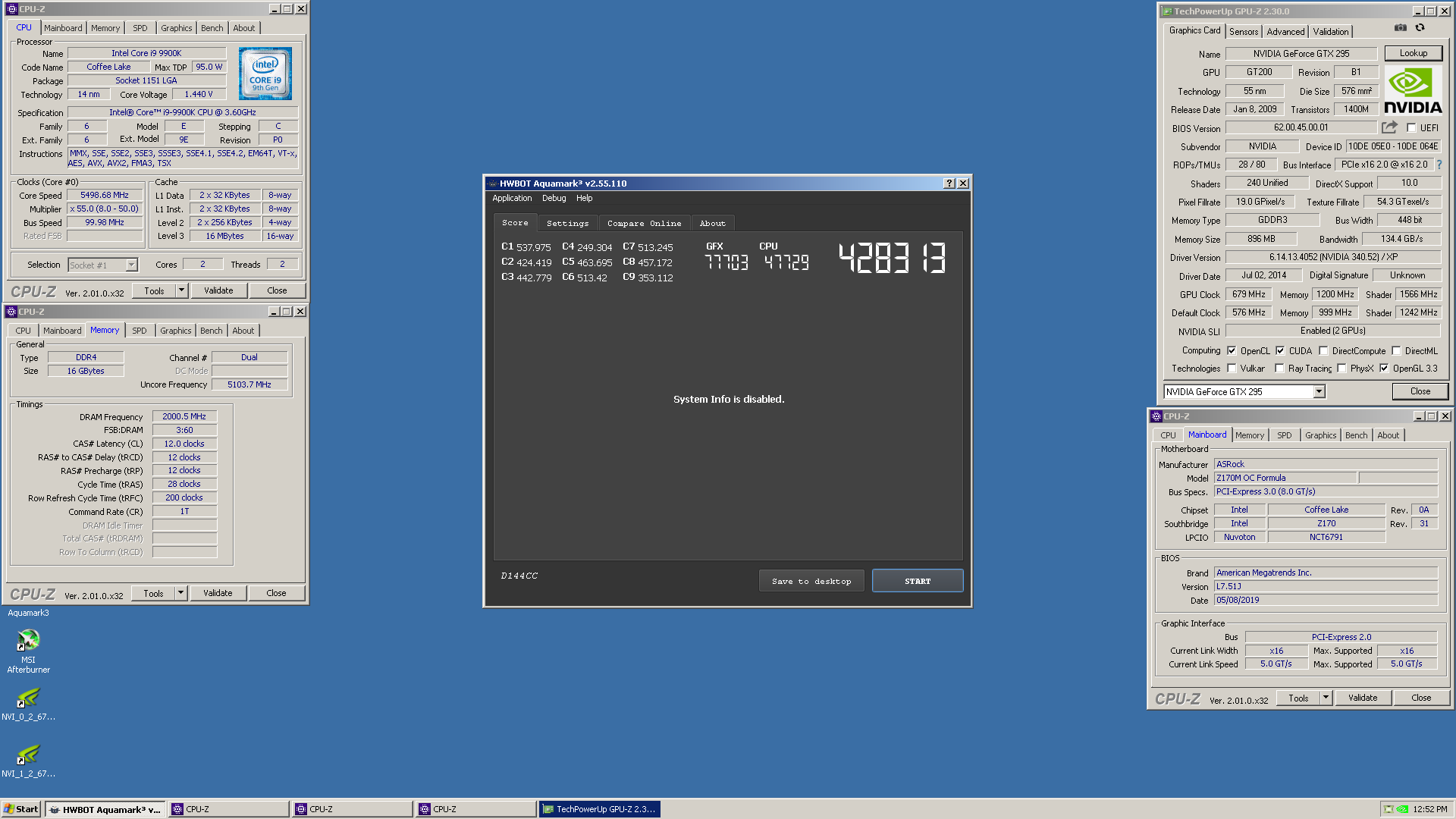Screen dimensions: 1456x819
Task: Switch to Advanced tab in GPU-Z
Action: point(1285,32)
